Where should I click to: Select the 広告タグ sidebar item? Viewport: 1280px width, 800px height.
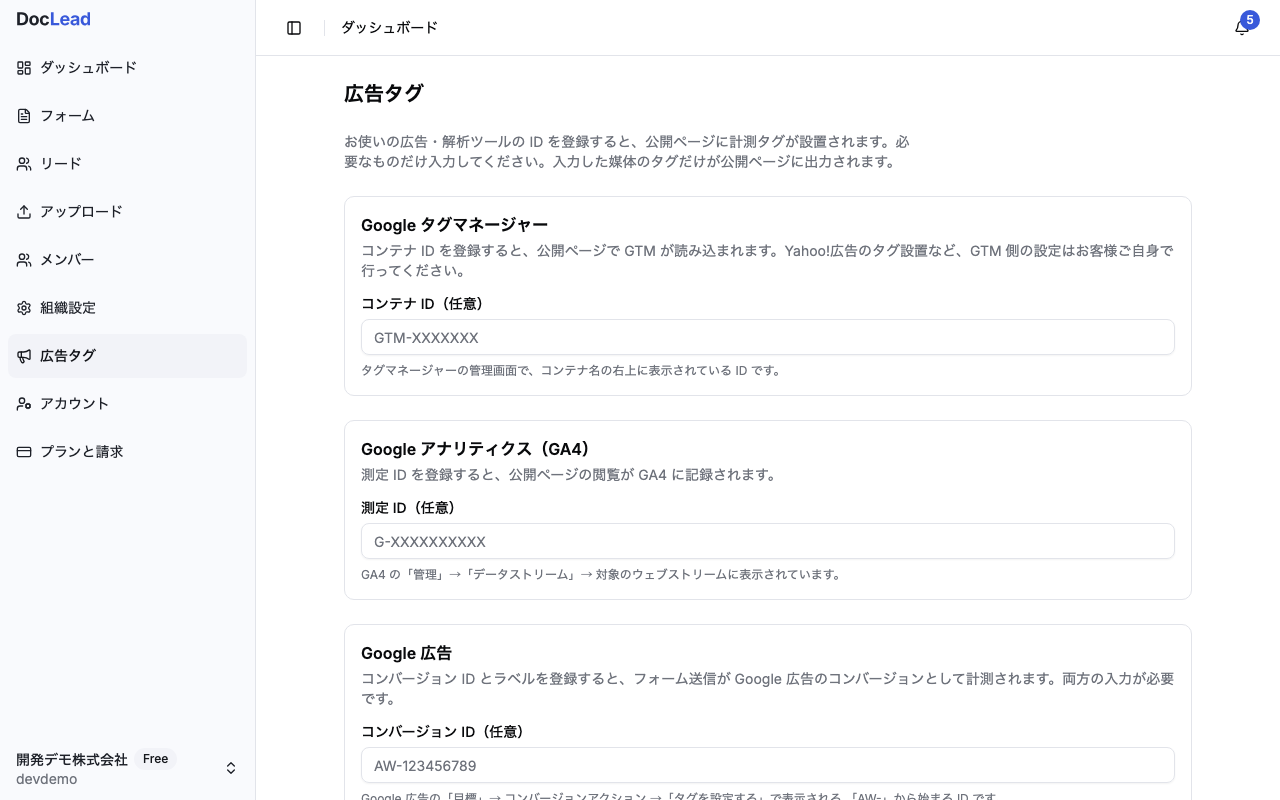pyautogui.click(x=127, y=356)
